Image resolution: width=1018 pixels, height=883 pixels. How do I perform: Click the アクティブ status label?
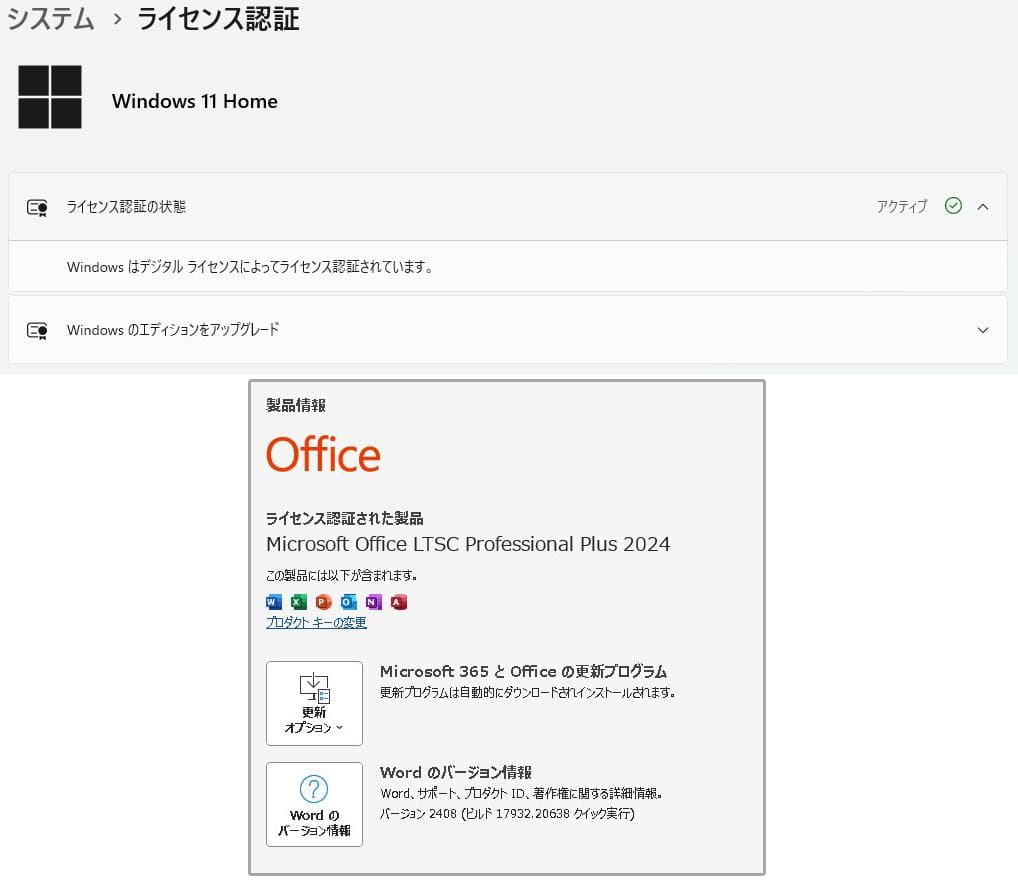(x=902, y=206)
